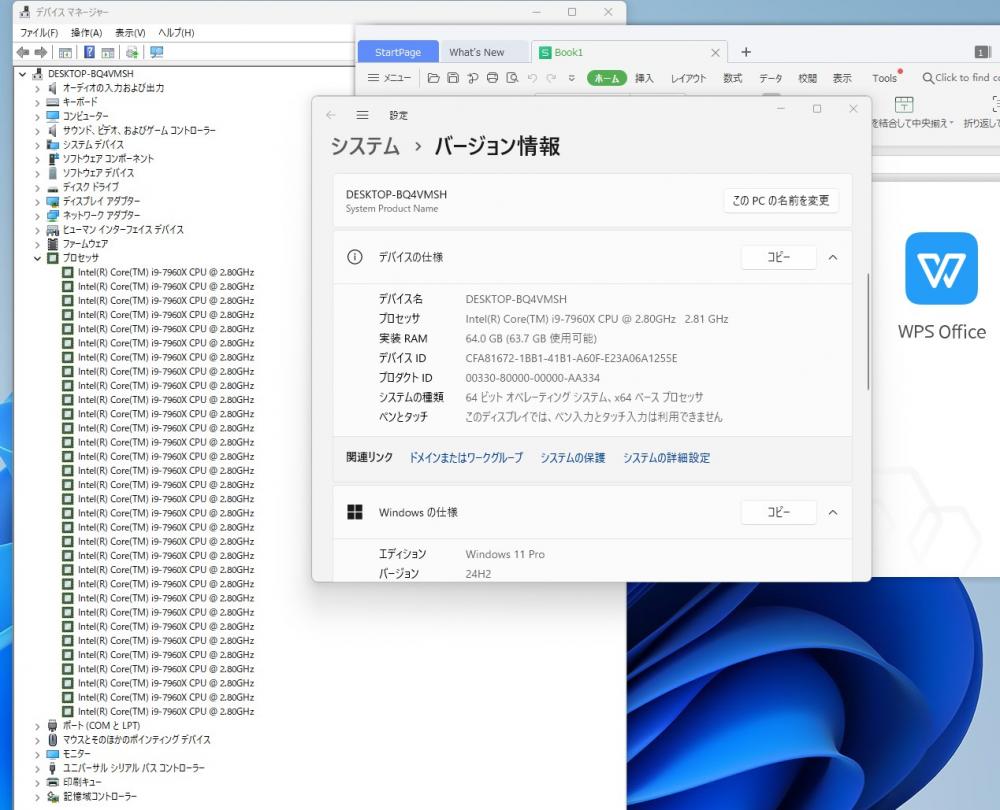Collapse the Windows の仕様 section chevron
Viewport: 1000px width, 810px height.
[x=833, y=513]
